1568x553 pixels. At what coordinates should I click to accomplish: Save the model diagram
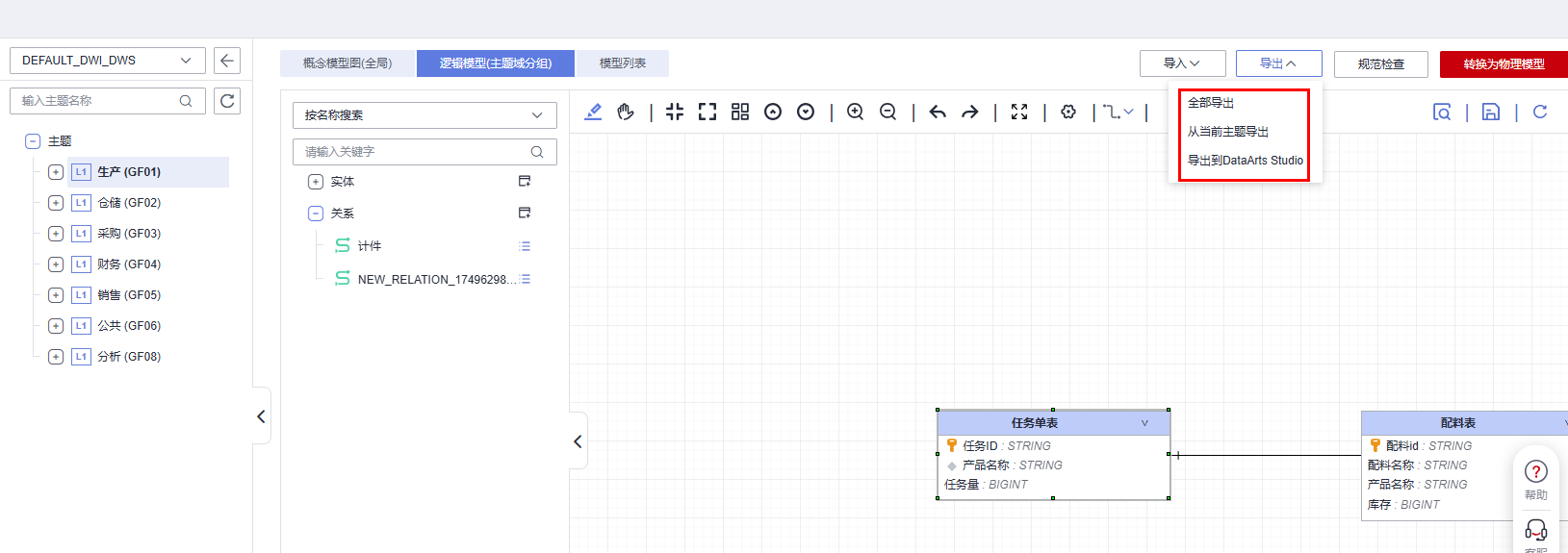(1491, 112)
